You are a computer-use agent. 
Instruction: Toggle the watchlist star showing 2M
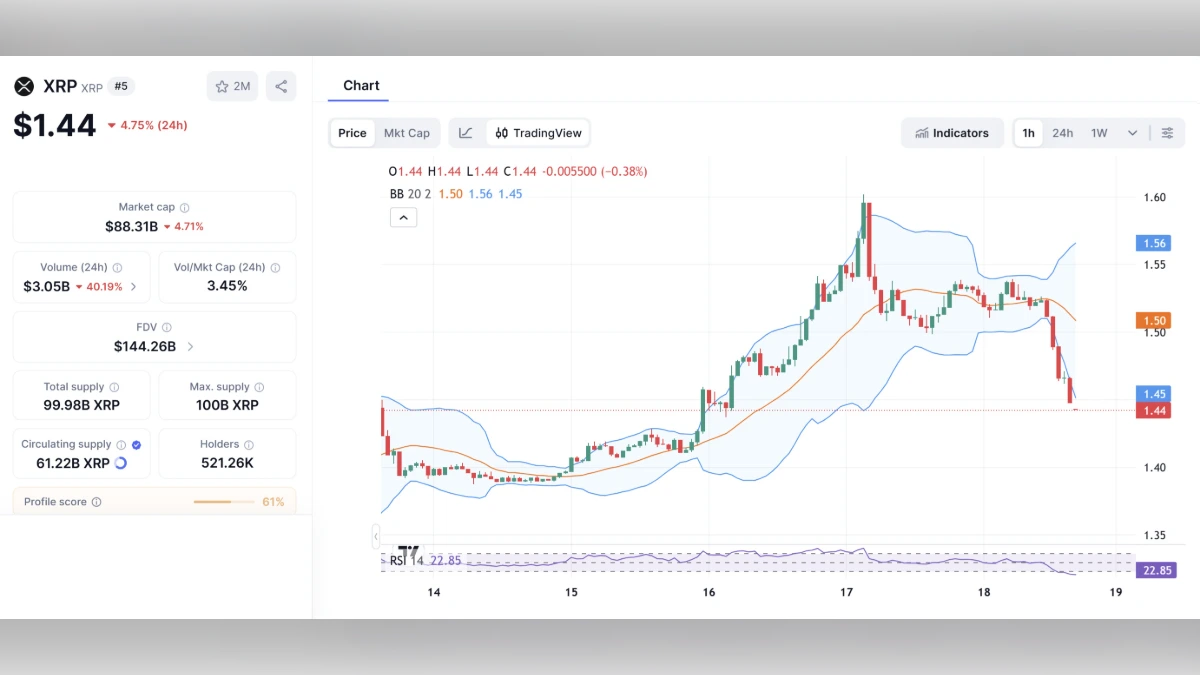tap(232, 86)
